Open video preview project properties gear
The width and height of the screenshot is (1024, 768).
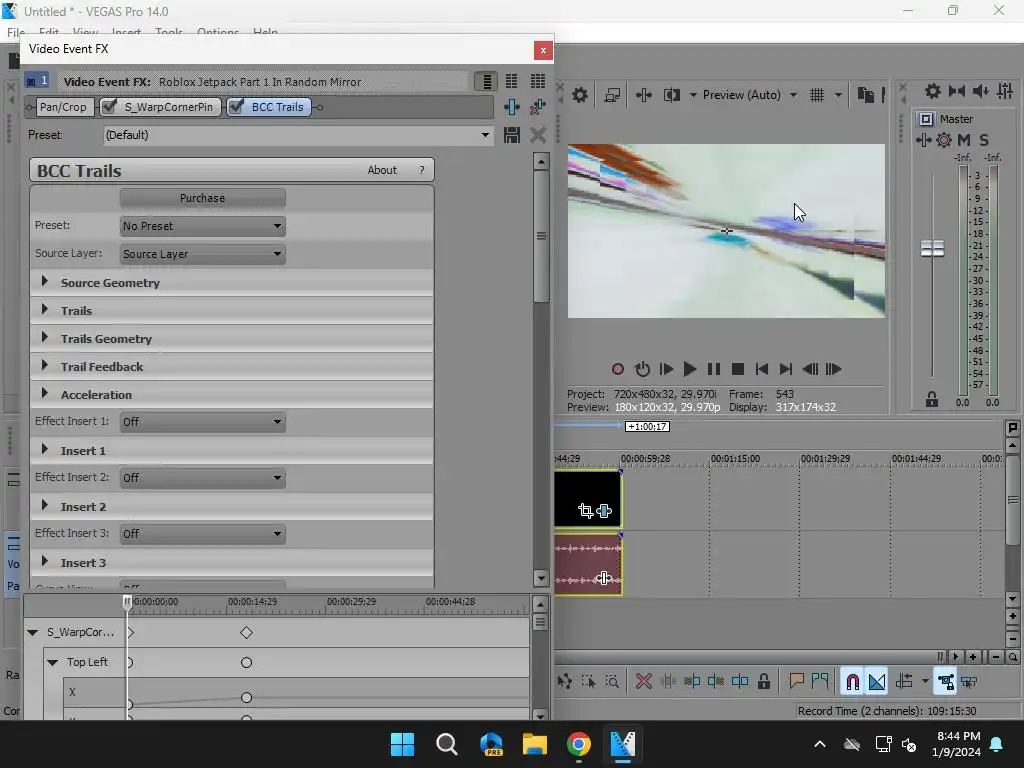pyautogui.click(x=579, y=95)
